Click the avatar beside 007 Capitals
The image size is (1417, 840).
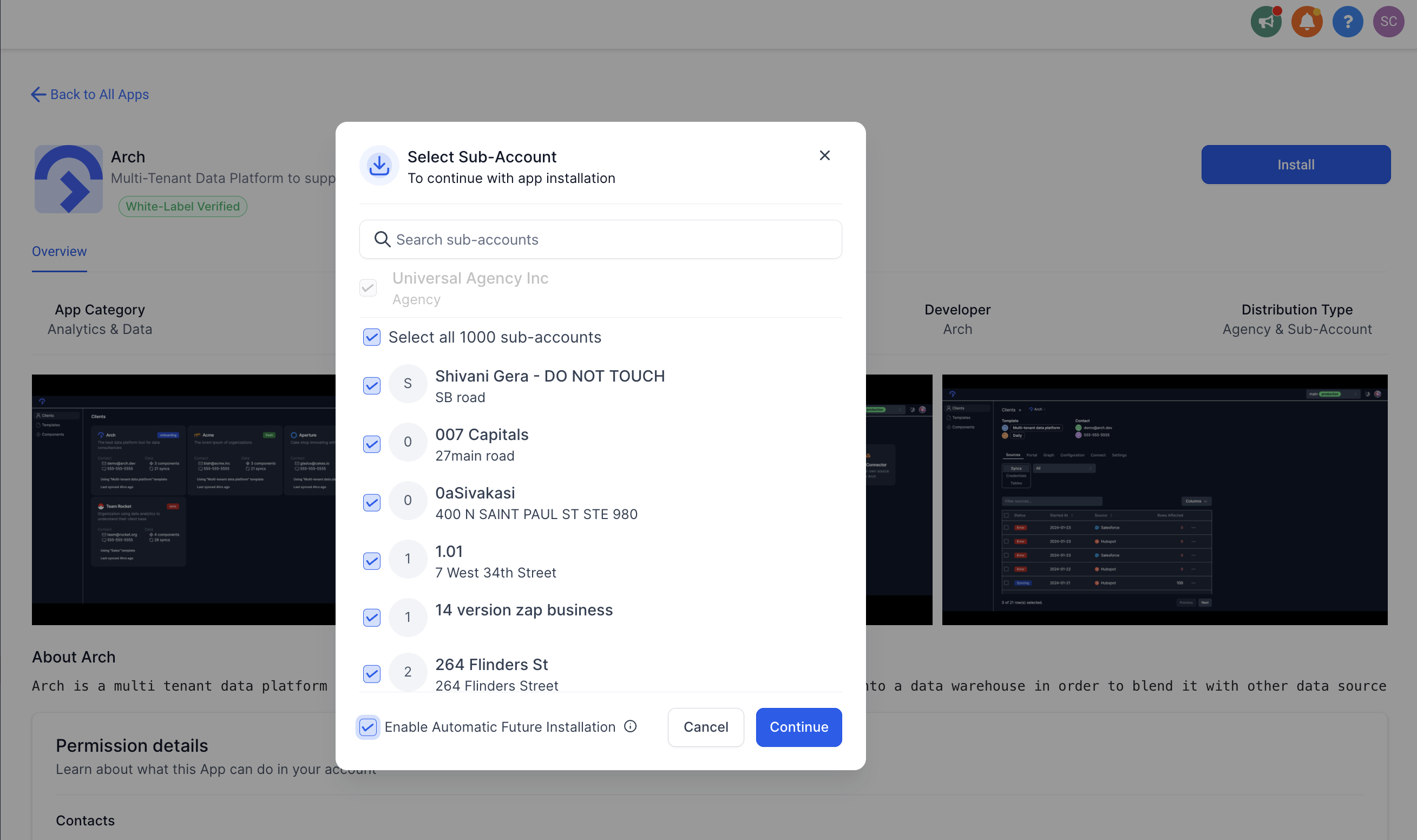coord(408,442)
